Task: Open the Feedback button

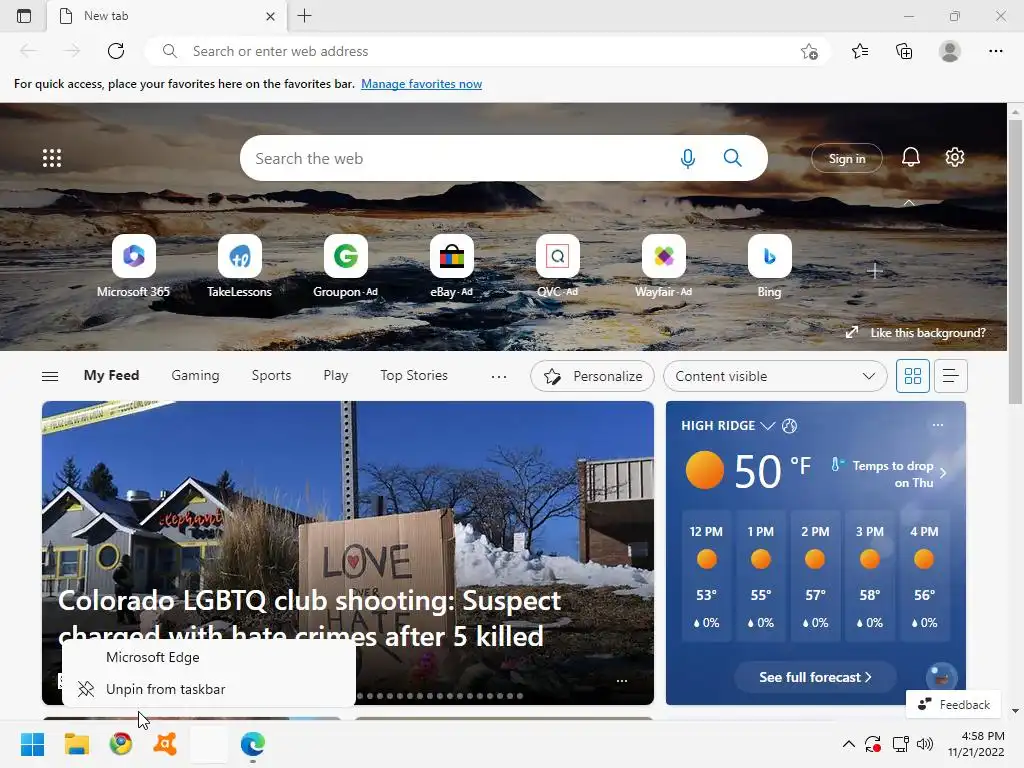Action: (953, 705)
